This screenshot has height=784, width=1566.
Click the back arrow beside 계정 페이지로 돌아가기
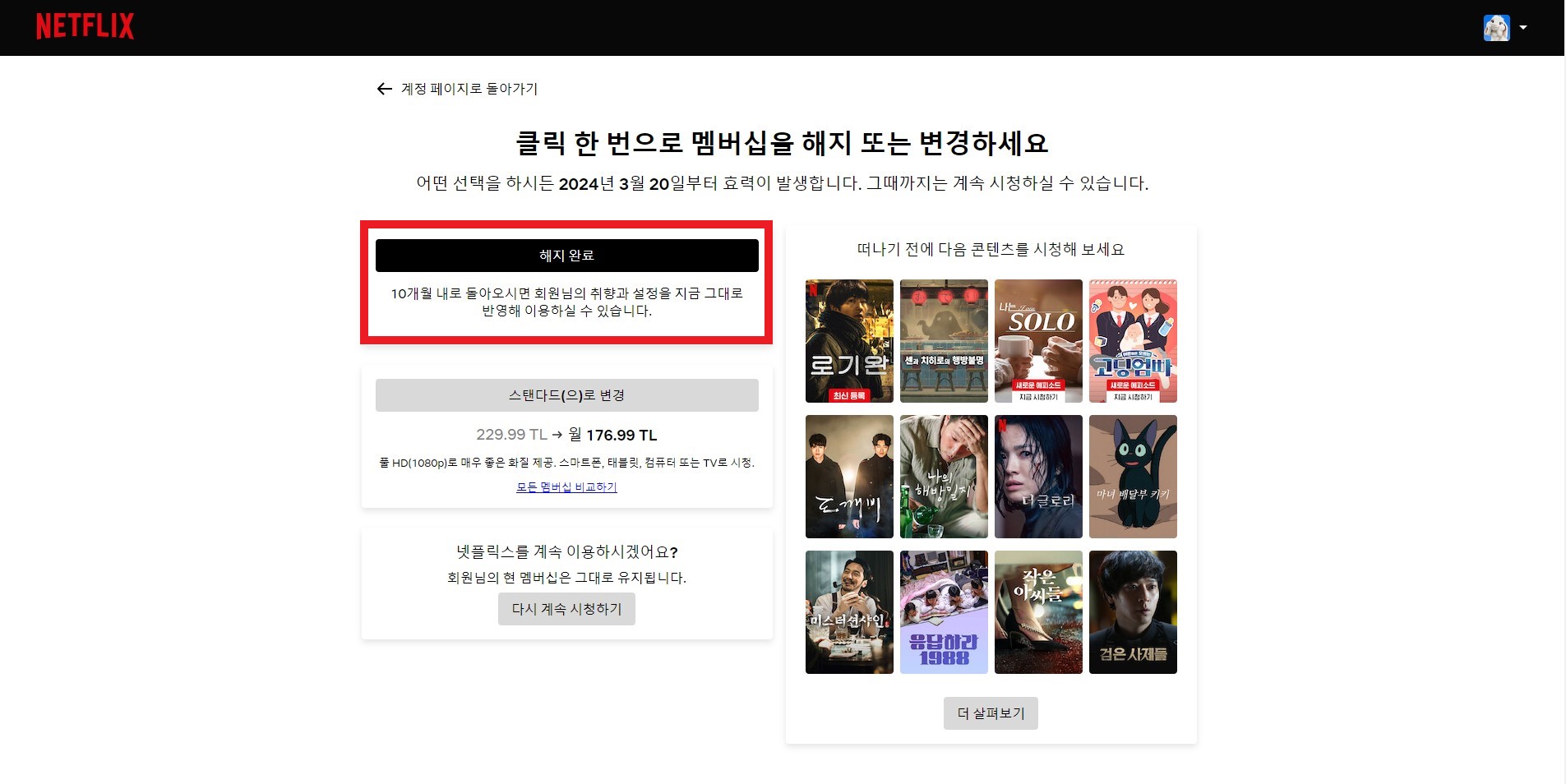(383, 89)
